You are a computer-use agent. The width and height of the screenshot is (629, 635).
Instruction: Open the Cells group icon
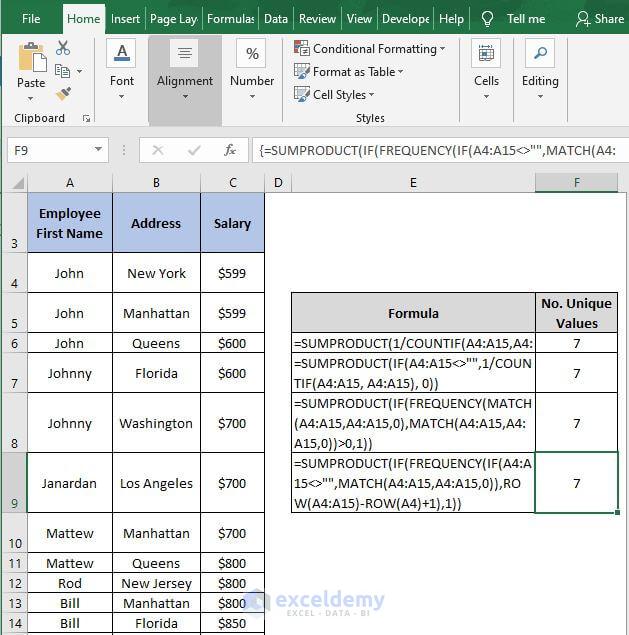(486, 53)
